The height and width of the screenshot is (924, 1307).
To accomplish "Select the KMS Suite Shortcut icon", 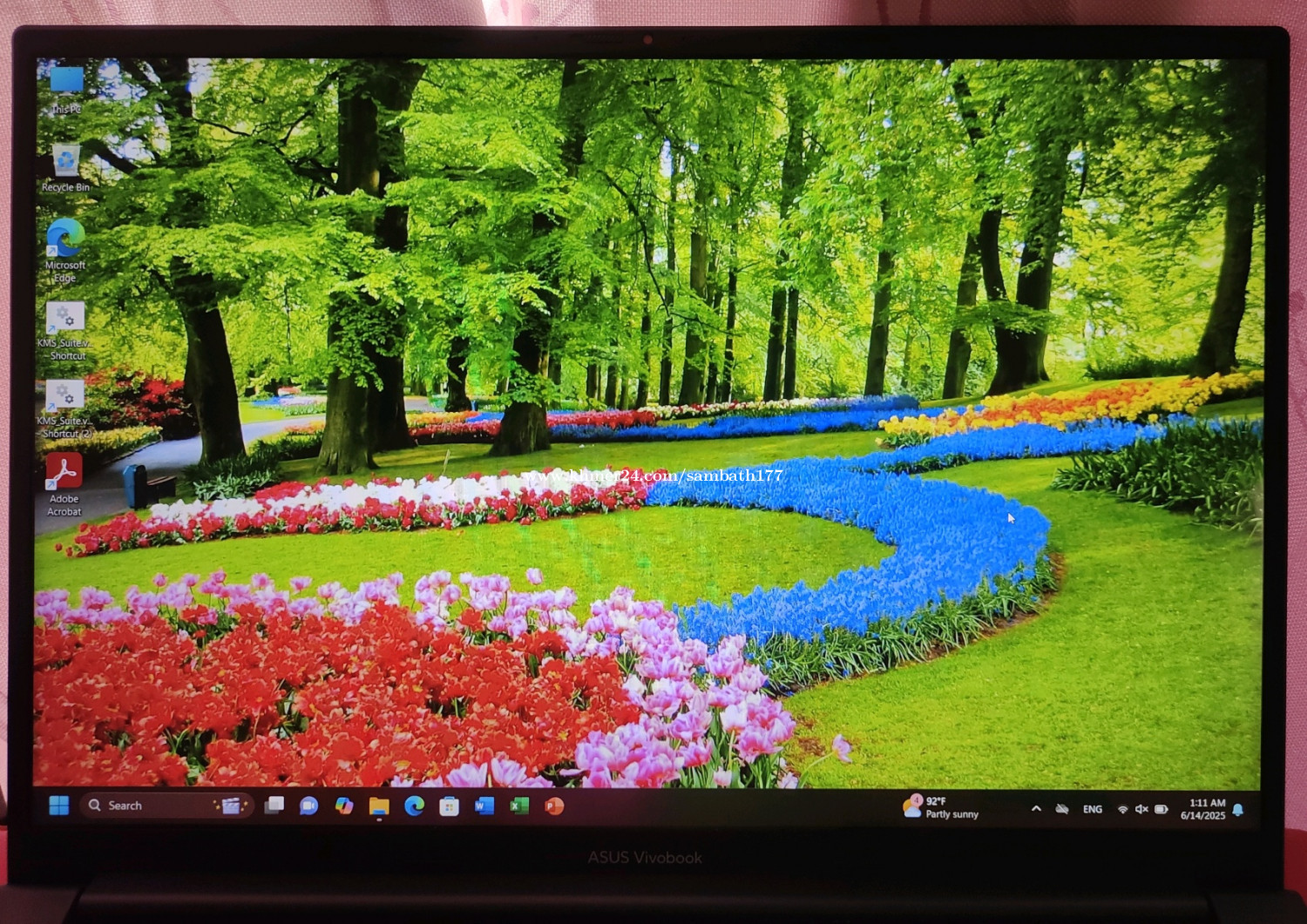I will pos(65,331).
